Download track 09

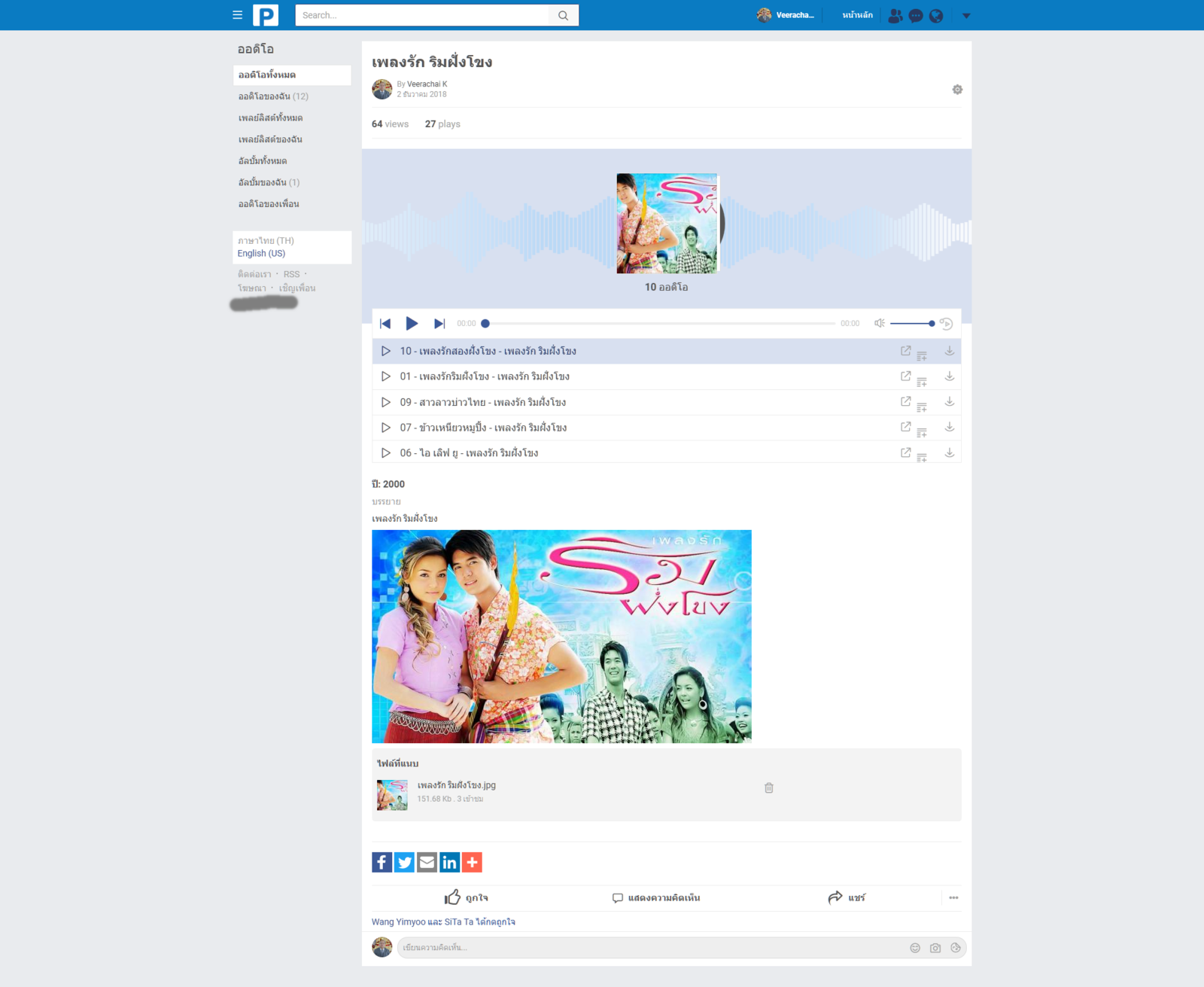950,401
